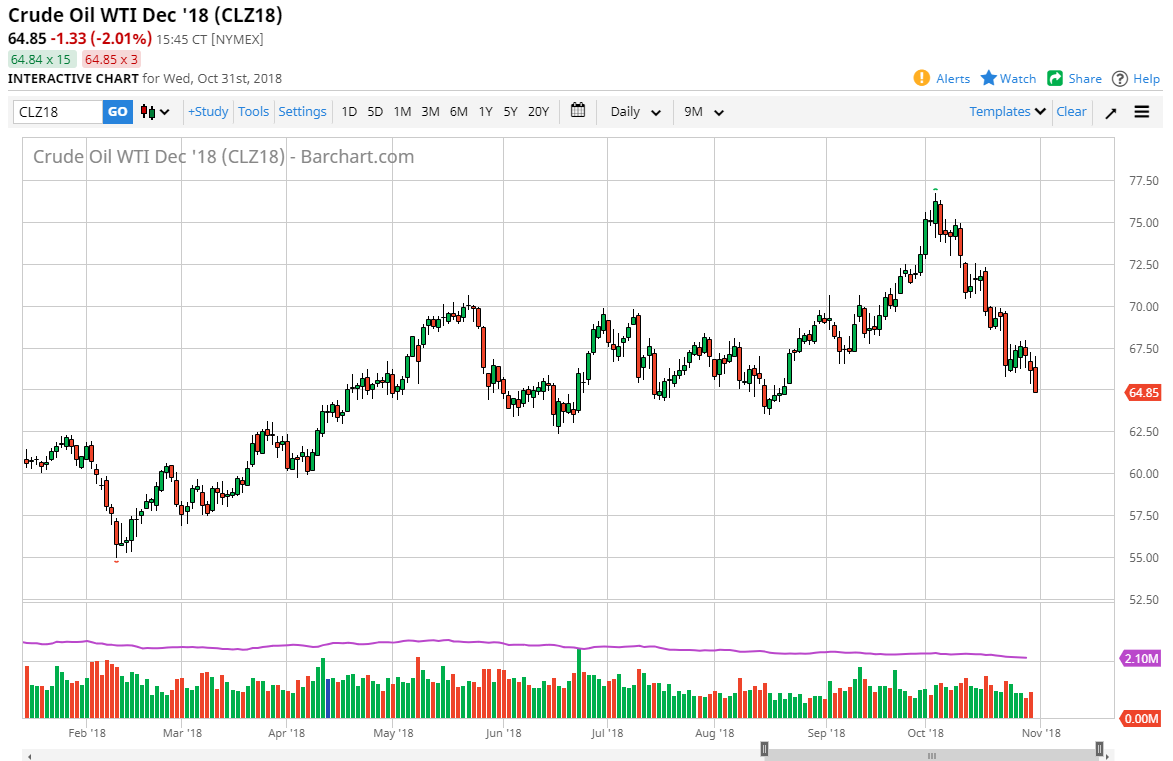Click the CLZ18 symbol input field

tap(55, 112)
